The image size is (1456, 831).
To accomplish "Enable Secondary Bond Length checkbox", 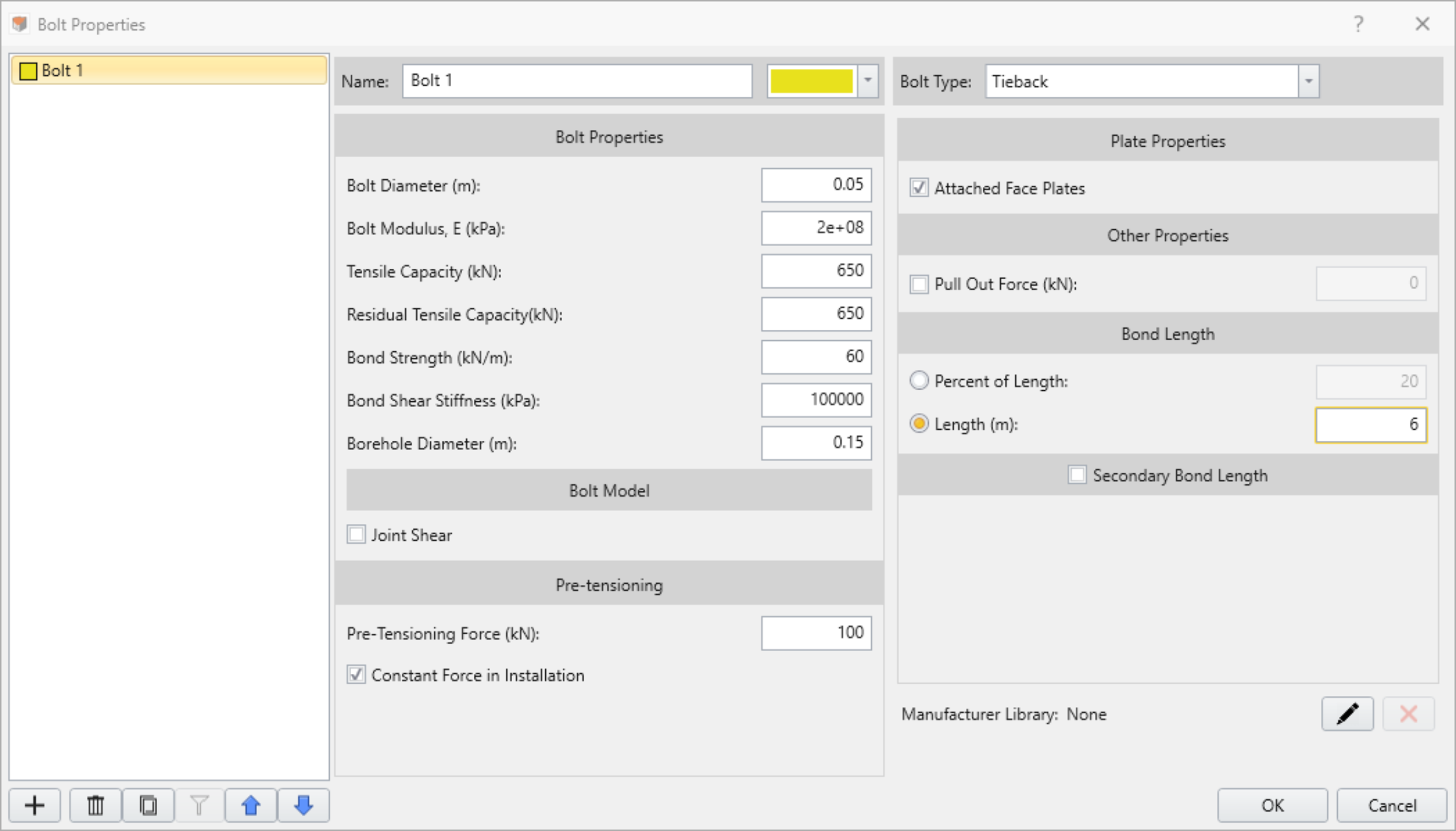I will [1077, 475].
